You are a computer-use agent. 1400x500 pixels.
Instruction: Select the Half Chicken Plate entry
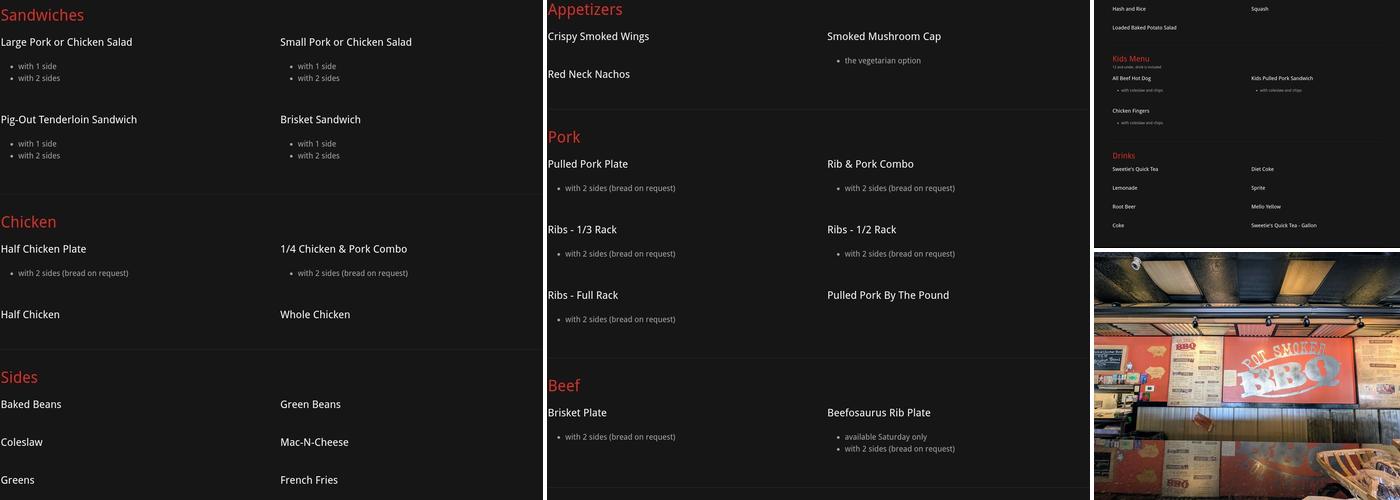point(43,249)
